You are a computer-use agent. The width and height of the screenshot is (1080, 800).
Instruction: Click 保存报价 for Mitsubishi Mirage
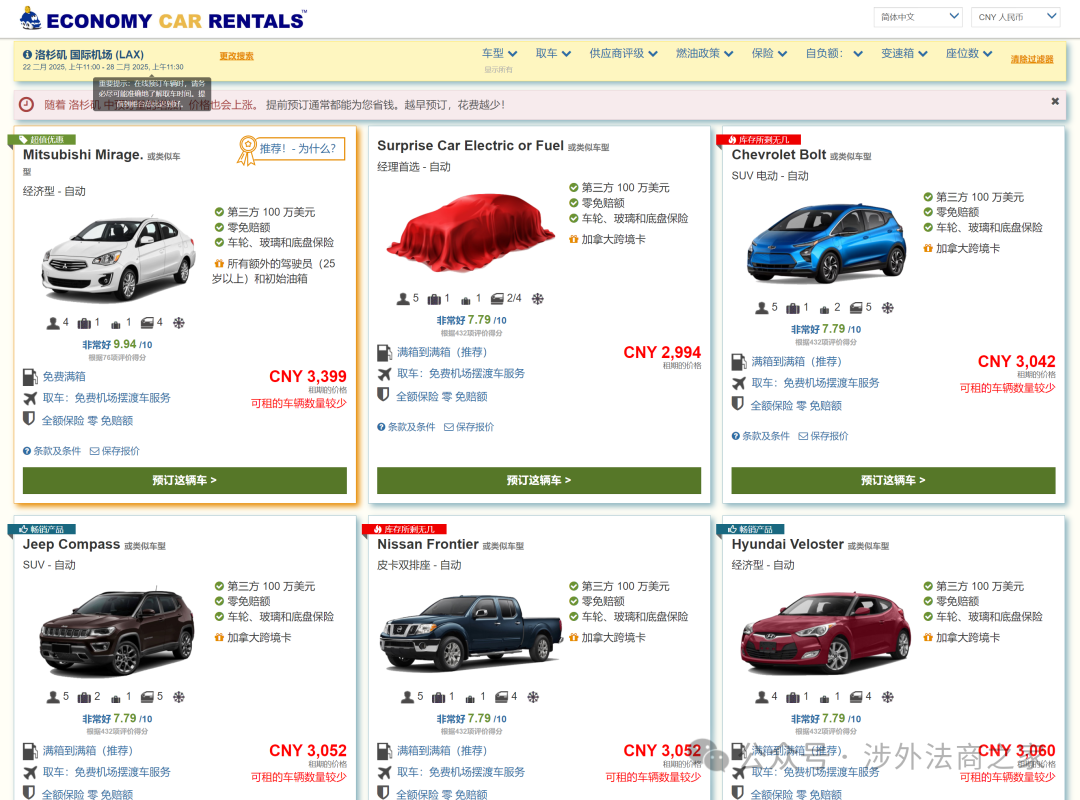[115, 451]
